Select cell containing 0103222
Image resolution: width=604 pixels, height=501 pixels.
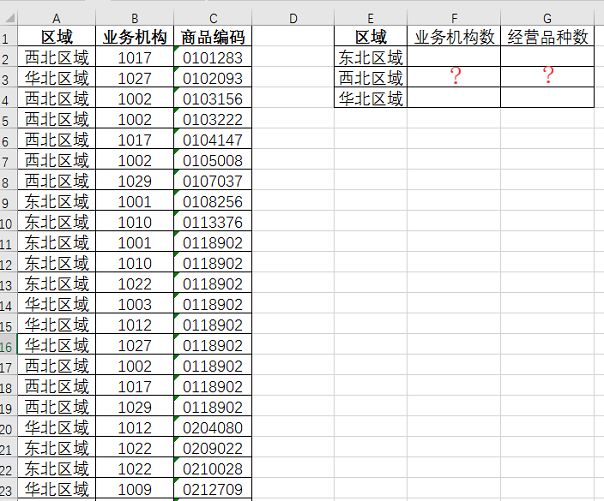[213, 119]
